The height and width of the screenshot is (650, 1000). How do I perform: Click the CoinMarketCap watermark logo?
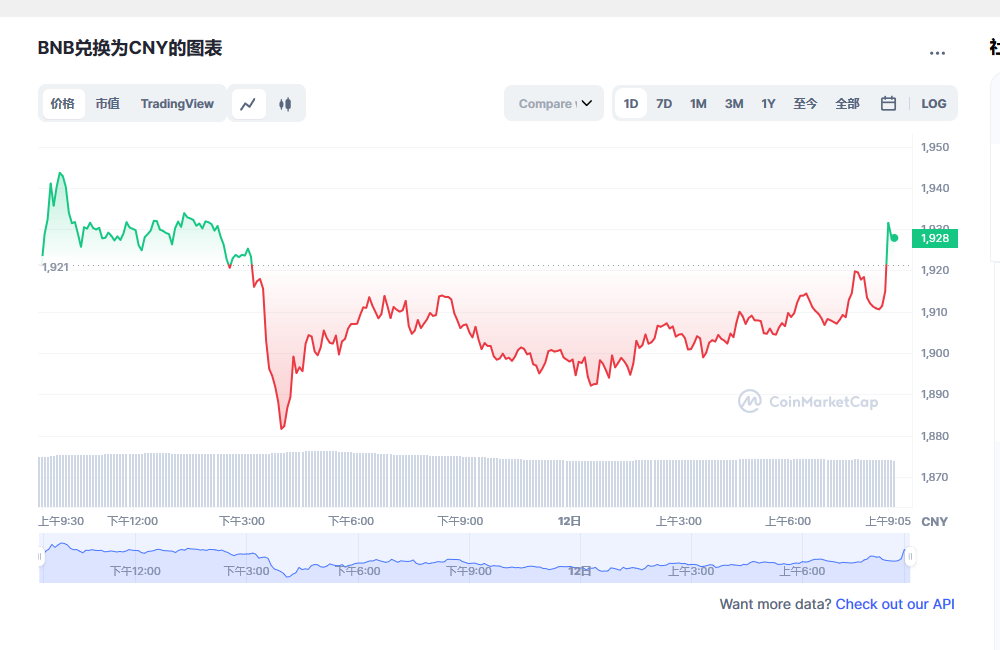808,402
